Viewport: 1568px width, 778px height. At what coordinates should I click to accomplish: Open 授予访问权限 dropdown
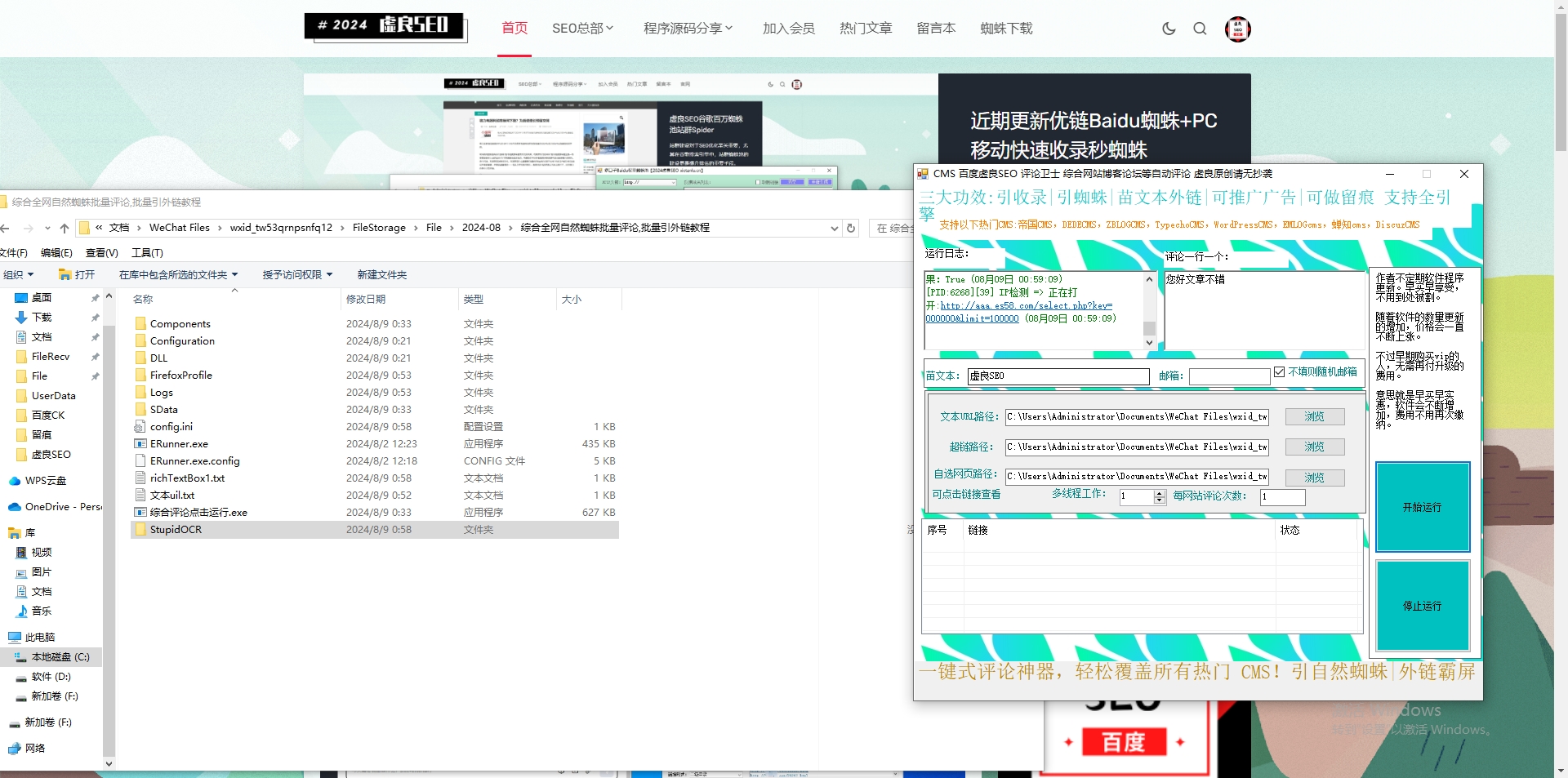coord(297,275)
